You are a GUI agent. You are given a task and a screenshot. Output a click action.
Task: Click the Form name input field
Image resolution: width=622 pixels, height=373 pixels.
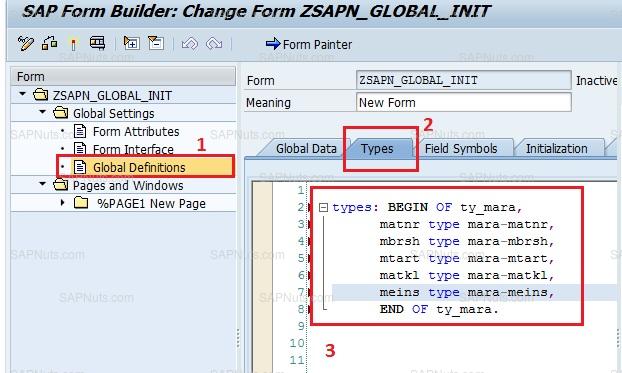(x=464, y=80)
